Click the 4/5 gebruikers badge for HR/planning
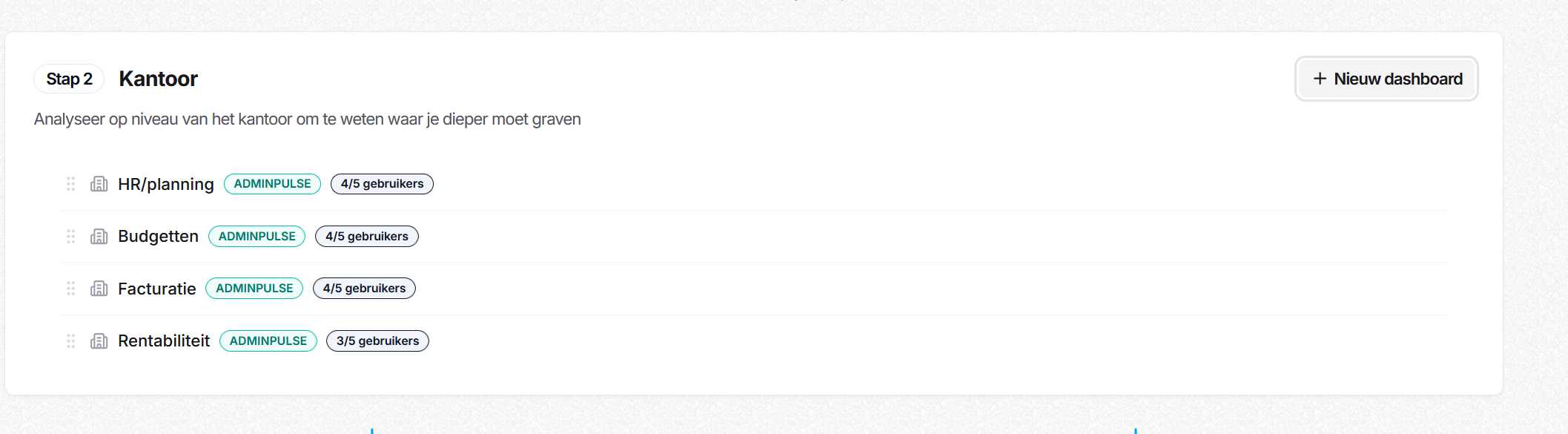Viewport: 1568px width, 434px height. pos(382,184)
